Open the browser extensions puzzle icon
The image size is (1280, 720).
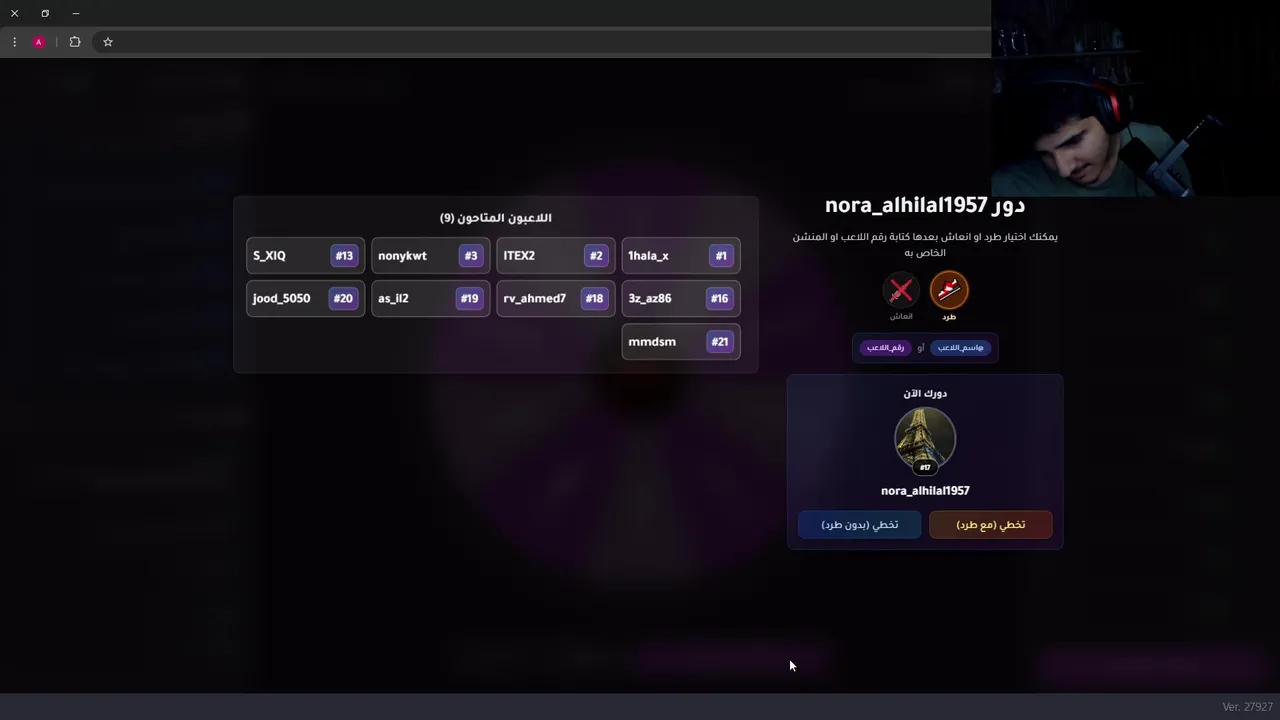tap(75, 42)
